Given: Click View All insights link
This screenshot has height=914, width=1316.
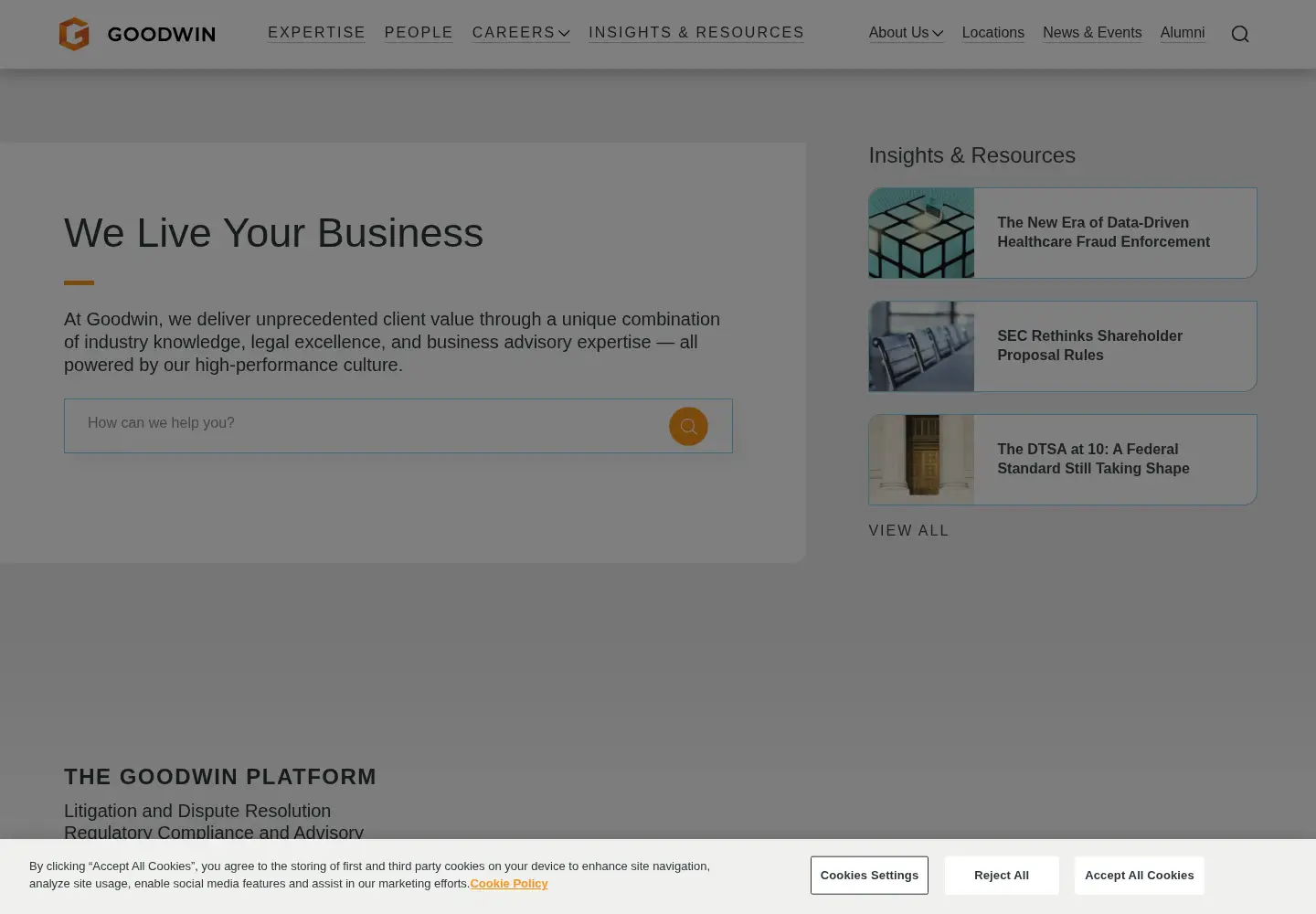Looking at the screenshot, I should click(908, 531).
